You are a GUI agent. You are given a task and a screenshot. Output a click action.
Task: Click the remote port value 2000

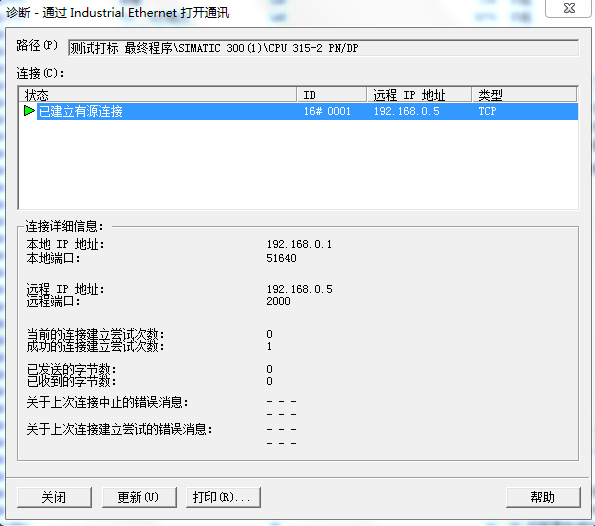(278, 301)
